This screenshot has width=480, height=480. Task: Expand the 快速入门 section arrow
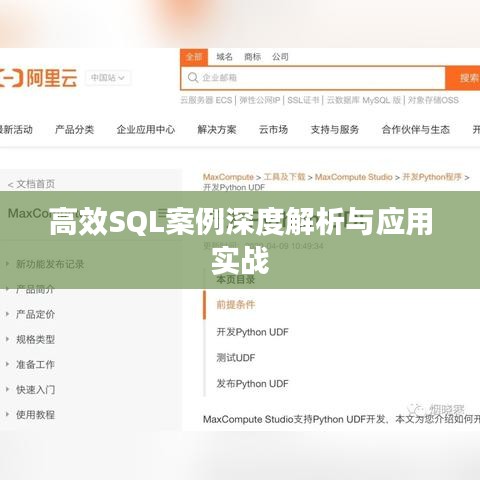pyautogui.click(x=7, y=389)
